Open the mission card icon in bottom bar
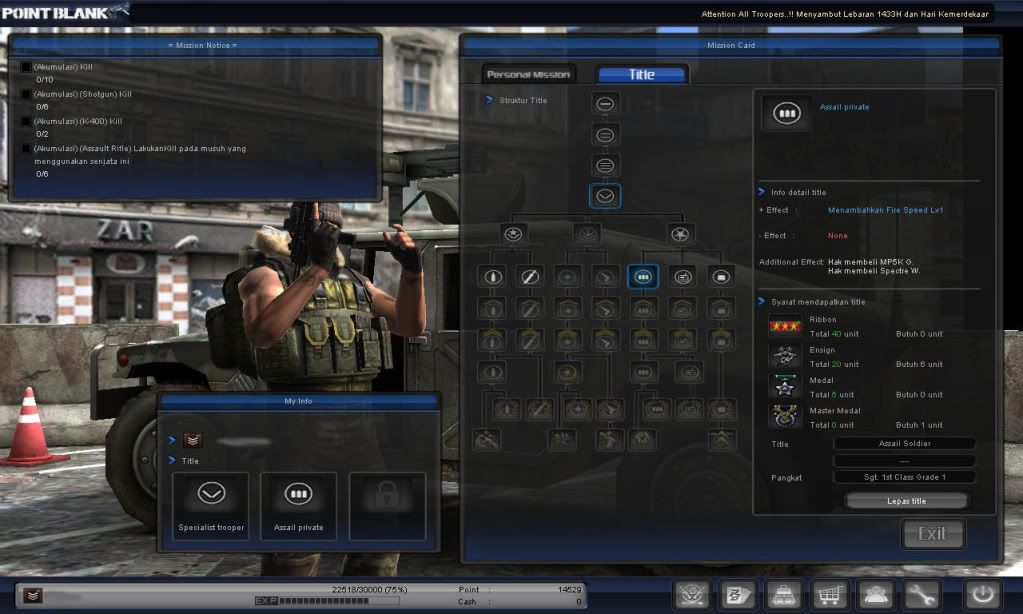The width and height of the screenshot is (1023, 614). tap(738, 595)
